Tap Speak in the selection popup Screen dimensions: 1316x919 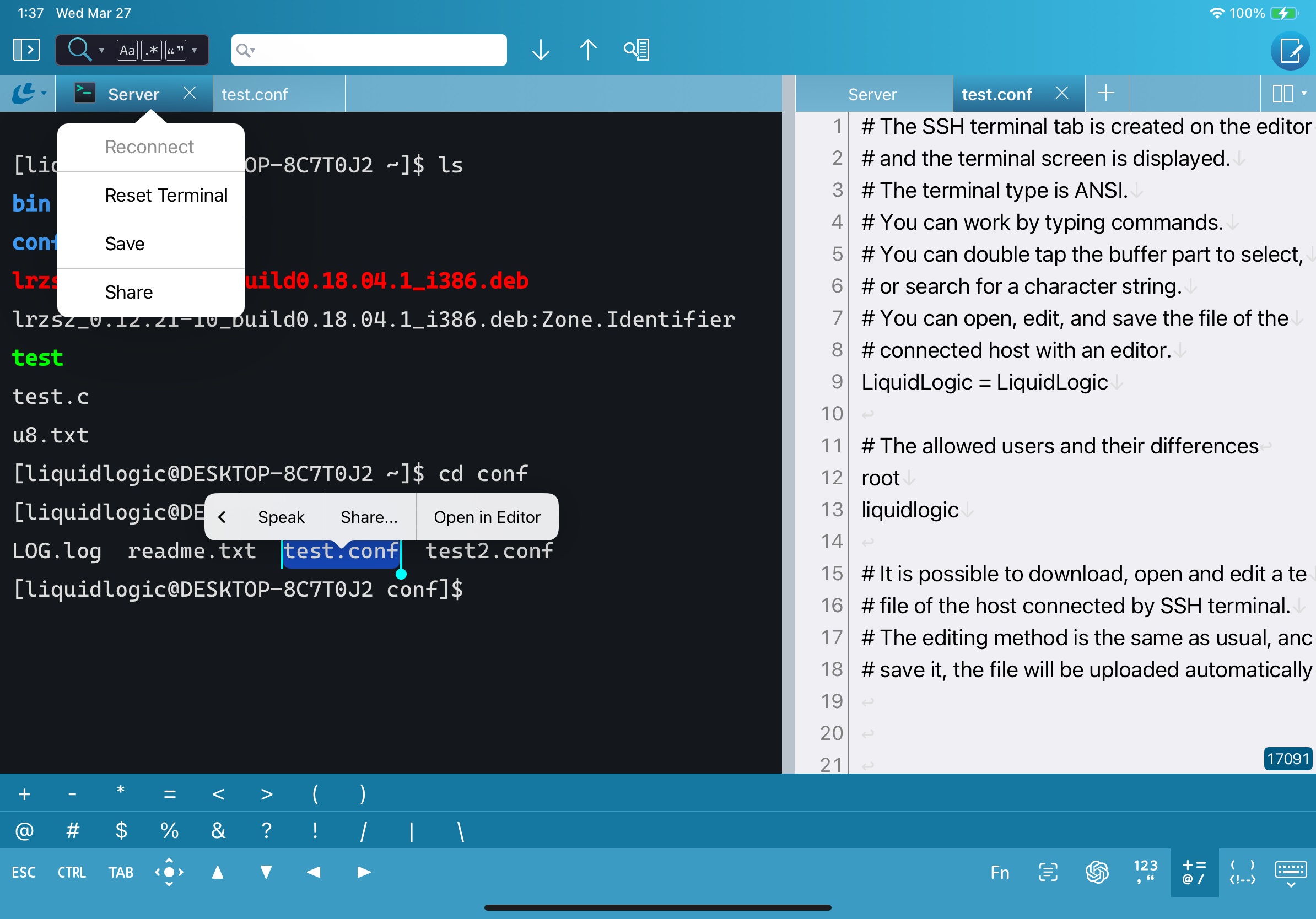281,516
